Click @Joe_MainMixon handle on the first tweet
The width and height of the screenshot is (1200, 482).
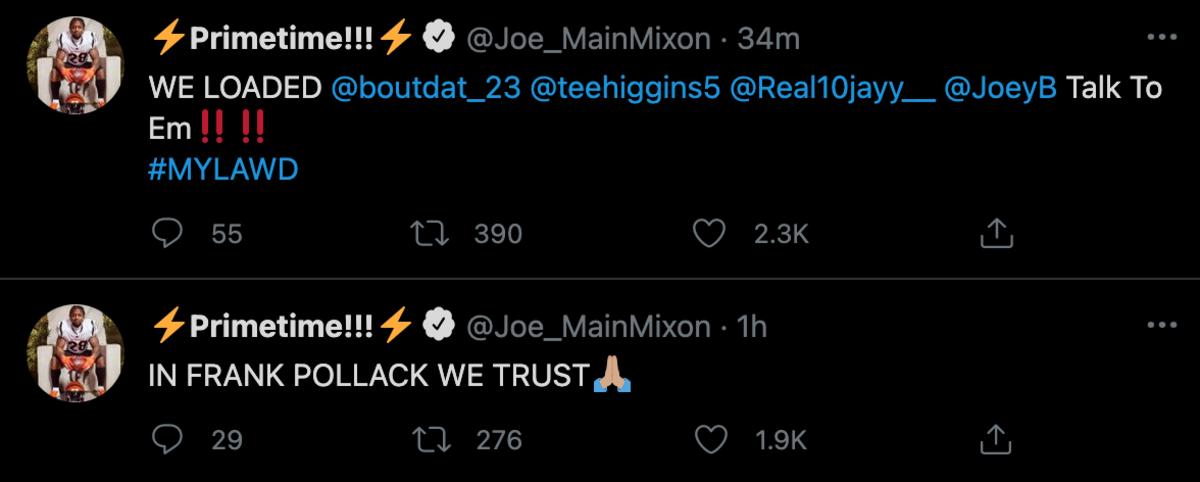(x=589, y=38)
